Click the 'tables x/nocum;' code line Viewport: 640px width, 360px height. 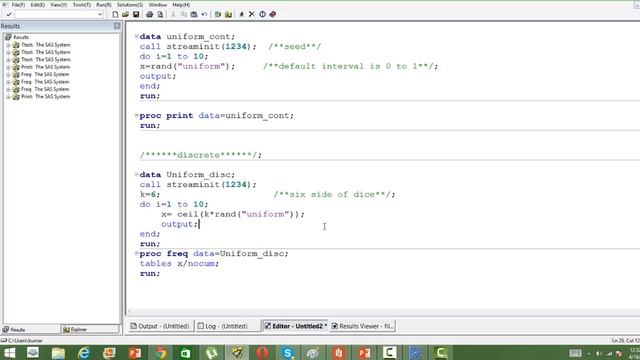pos(179,264)
